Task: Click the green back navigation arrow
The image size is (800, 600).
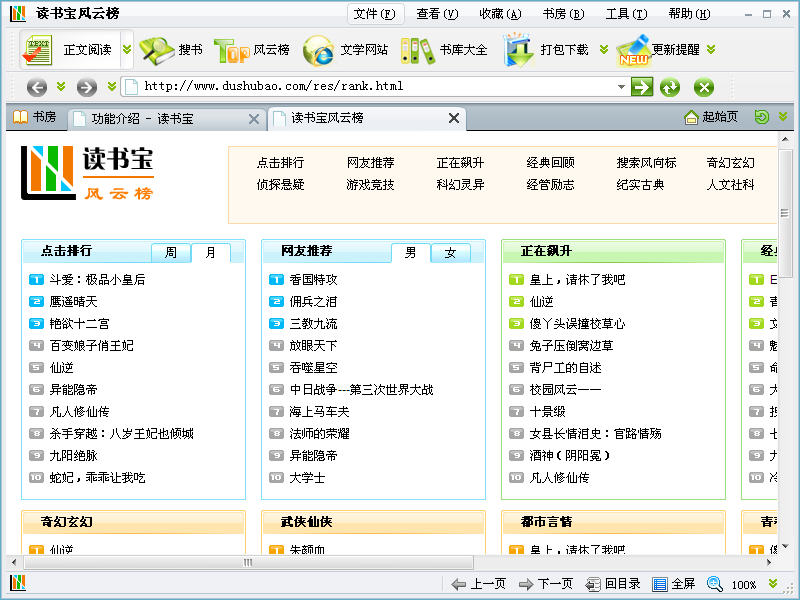Action: (37, 87)
